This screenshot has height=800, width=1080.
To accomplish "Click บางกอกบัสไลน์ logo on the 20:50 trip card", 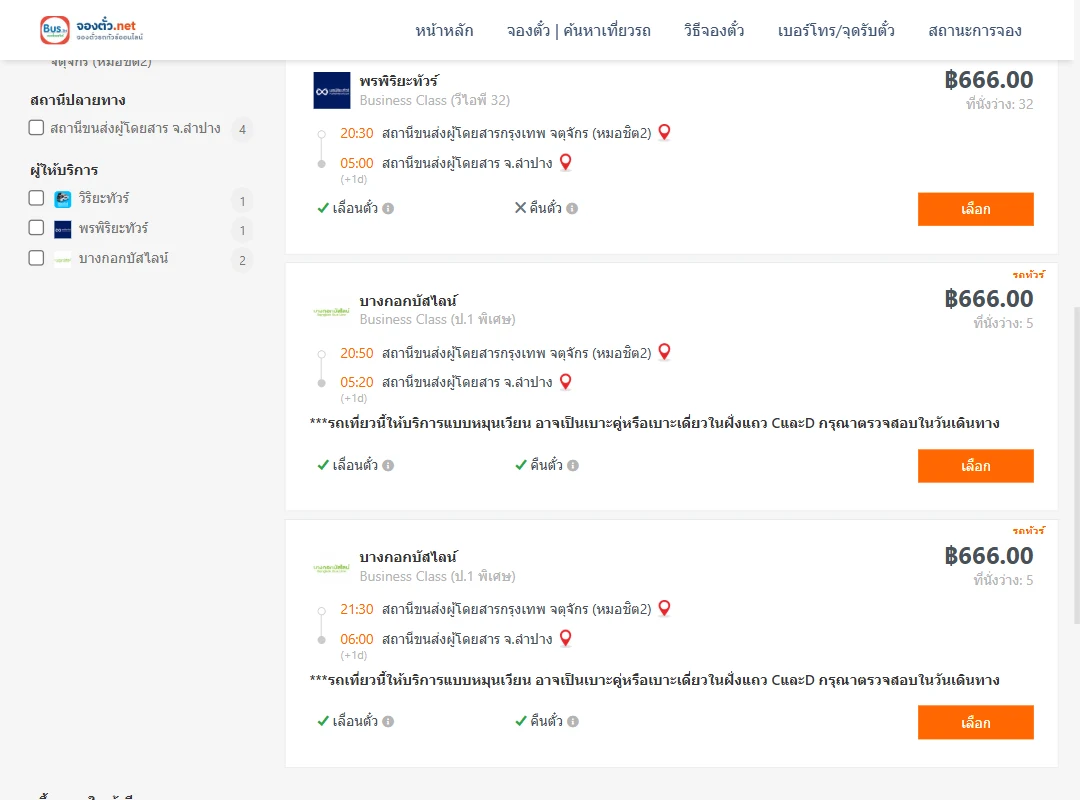I will pyautogui.click(x=332, y=311).
